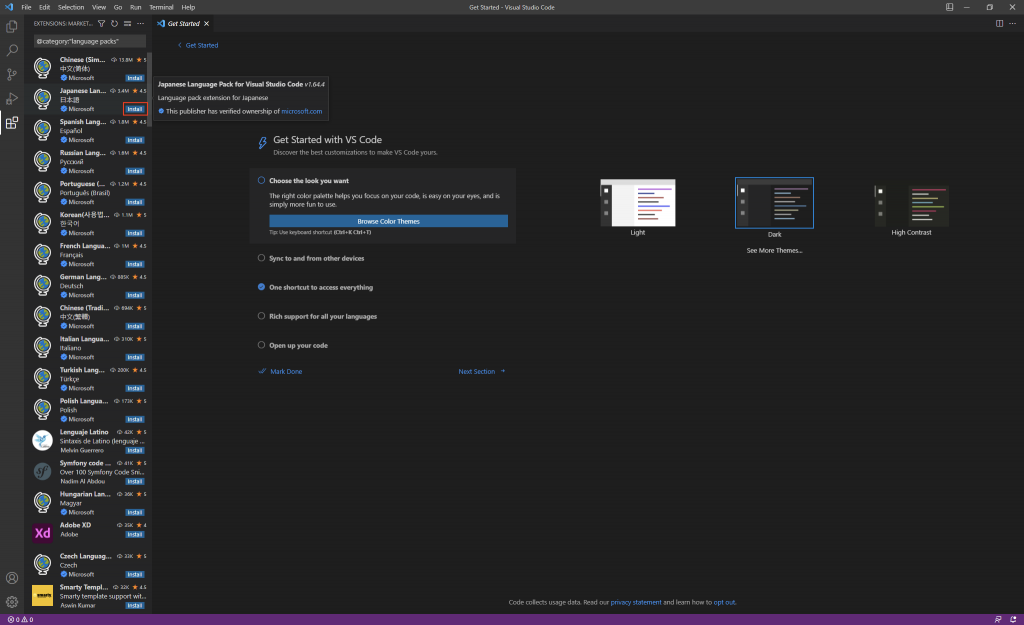Image resolution: width=1024 pixels, height=625 pixels.
Task: Open the microsoft.com link in the tooltip
Action: click(302, 112)
